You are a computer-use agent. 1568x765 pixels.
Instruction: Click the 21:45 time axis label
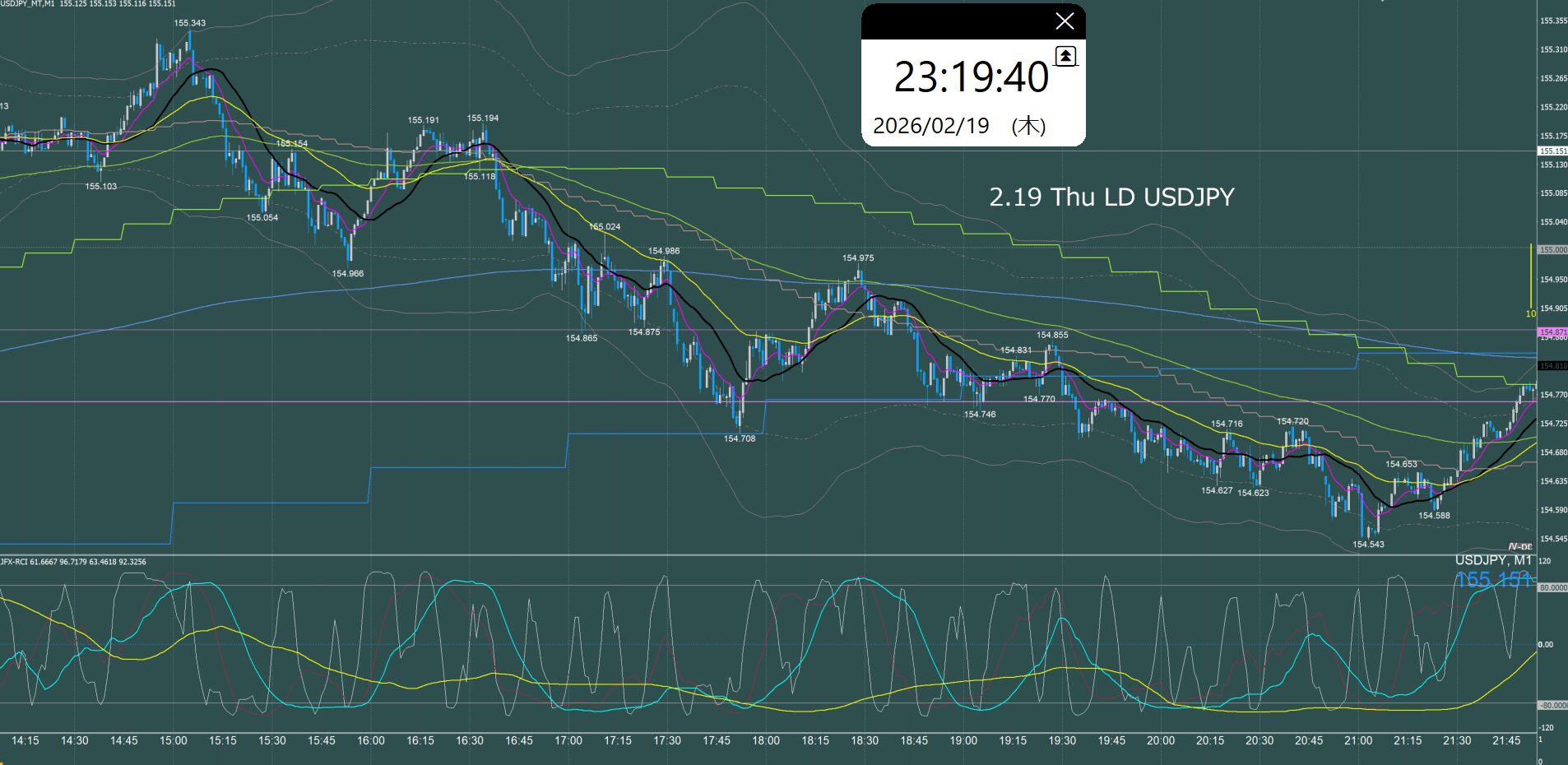1506,740
